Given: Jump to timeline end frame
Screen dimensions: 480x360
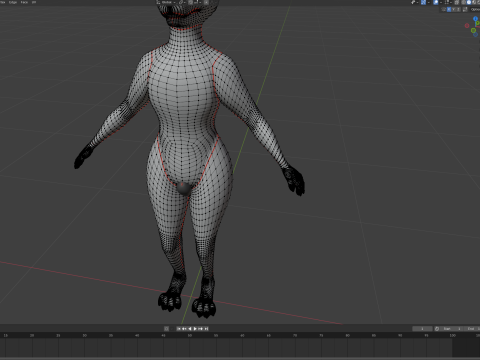Looking at the screenshot, I should [x=206, y=329].
